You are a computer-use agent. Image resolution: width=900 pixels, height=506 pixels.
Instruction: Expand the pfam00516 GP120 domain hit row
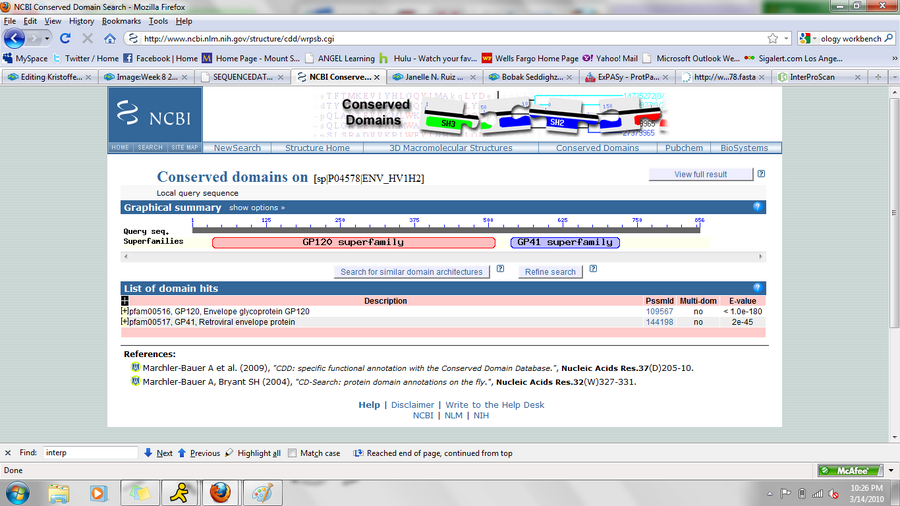coord(124,311)
